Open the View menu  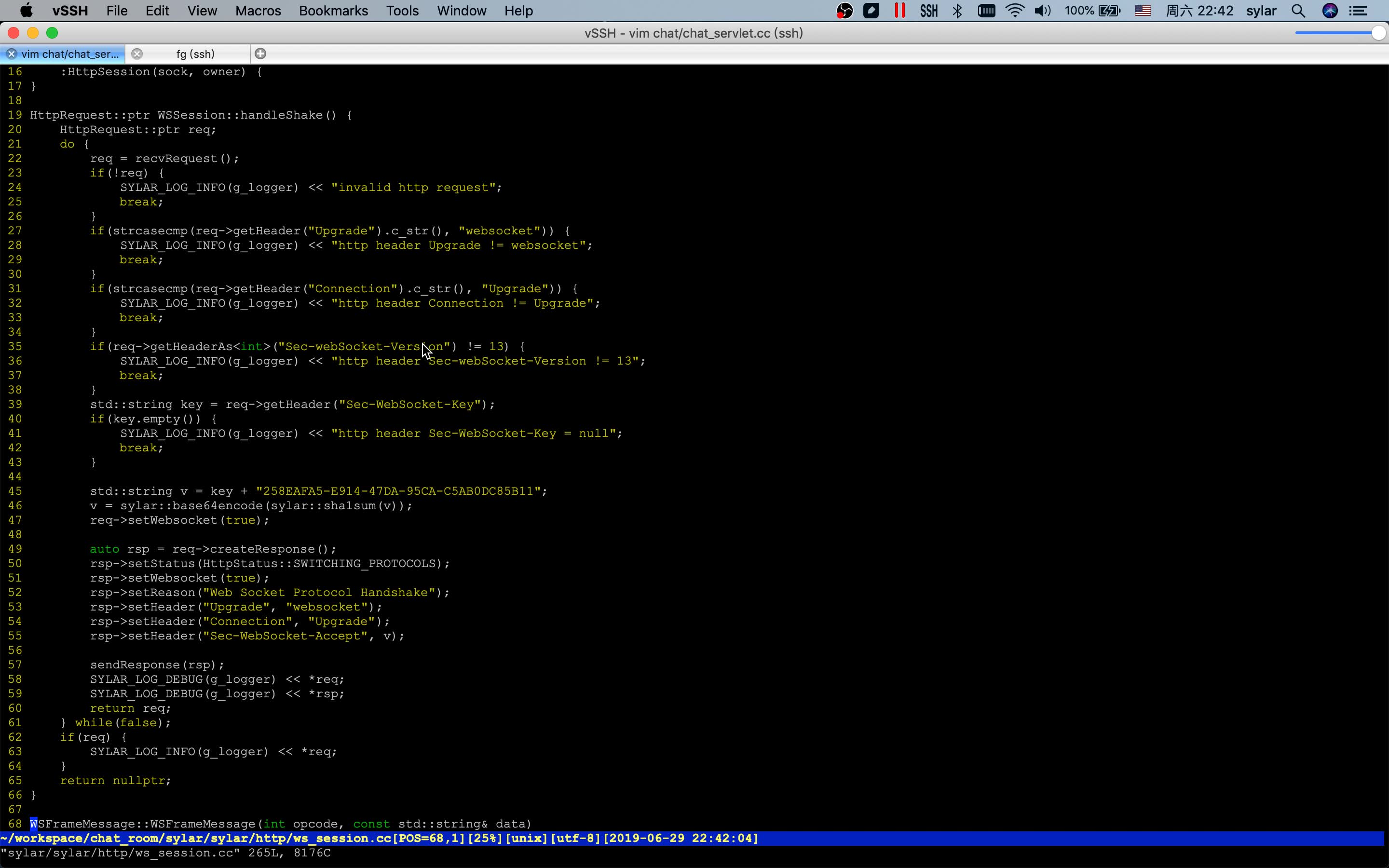click(202, 10)
